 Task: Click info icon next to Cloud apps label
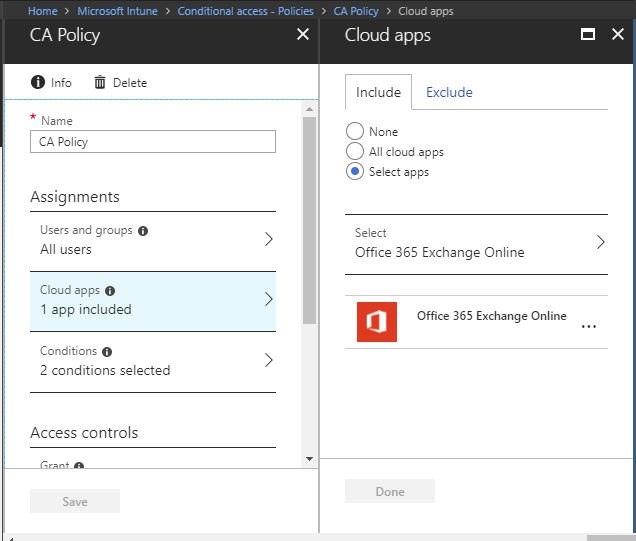(x=110, y=291)
